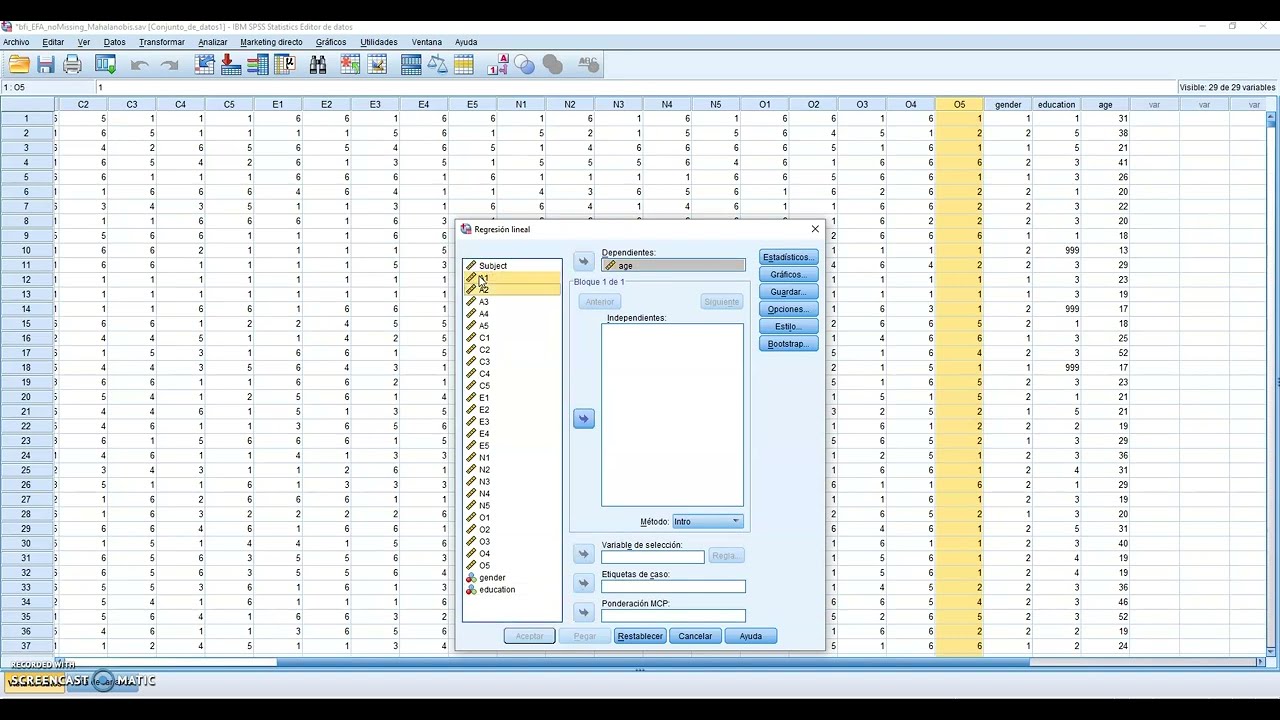
Task: Move variable to Dependientes arrow button
Action: pyautogui.click(x=584, y=262)
